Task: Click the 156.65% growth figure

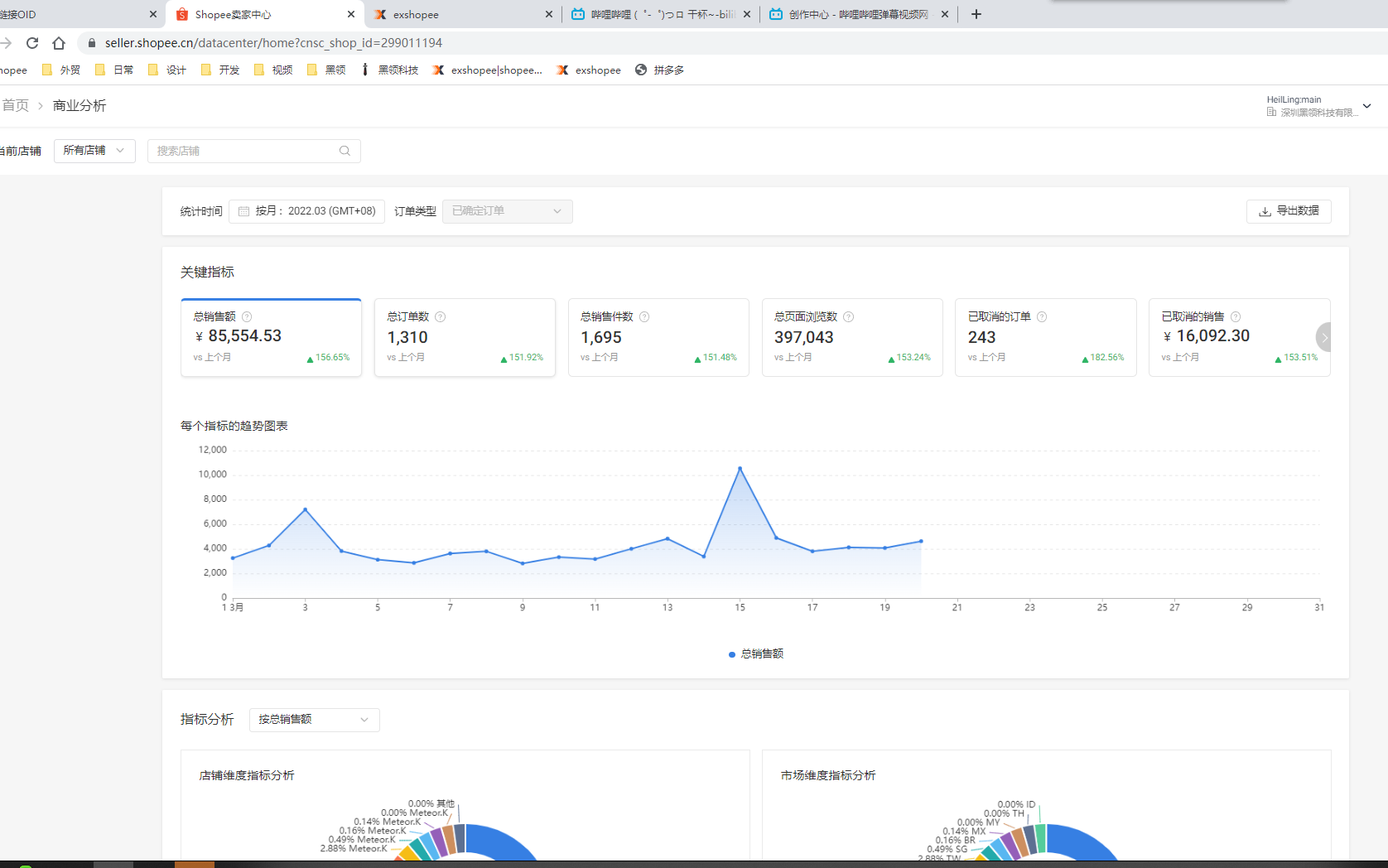Action: [x=333, y=358]
